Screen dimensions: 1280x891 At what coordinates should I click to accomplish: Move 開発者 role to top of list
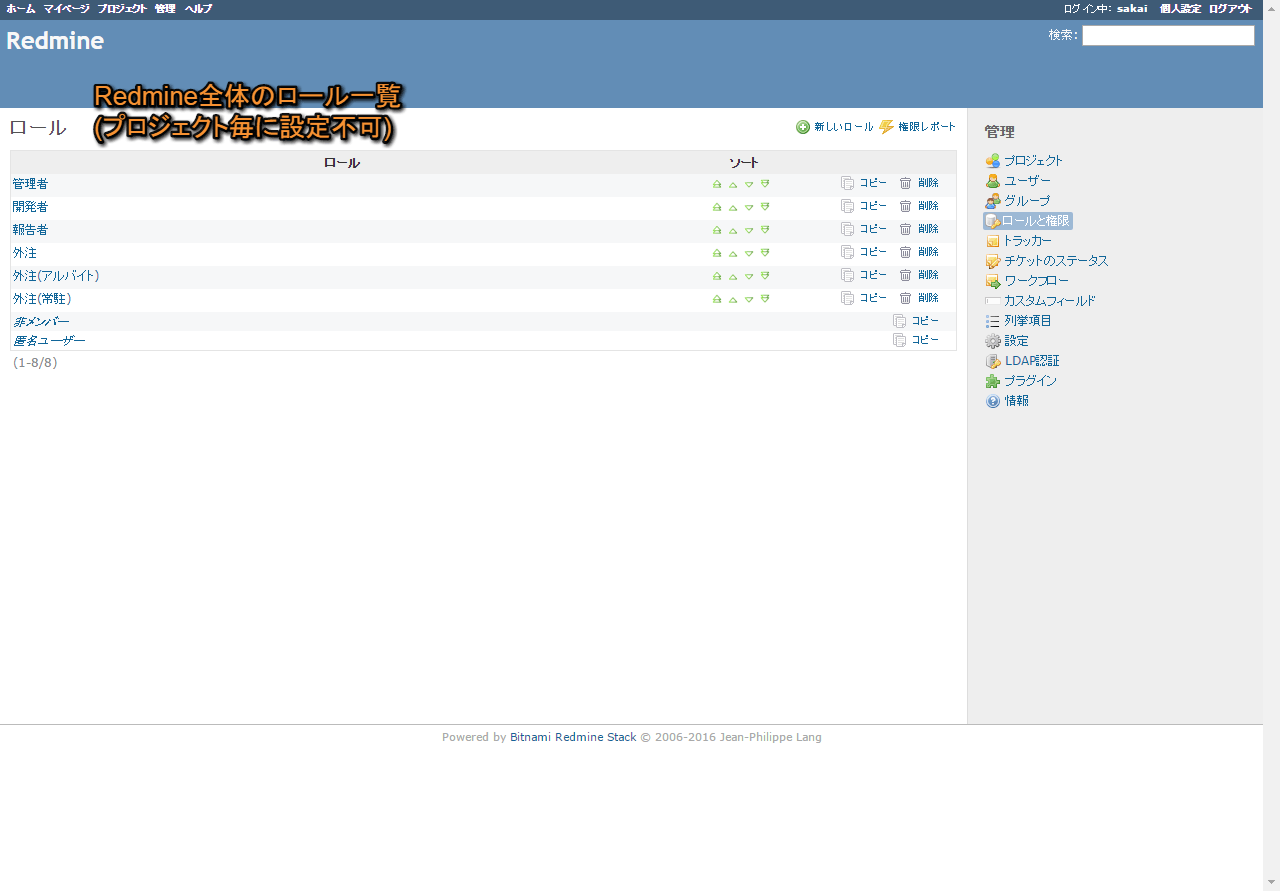click(717, 207)
